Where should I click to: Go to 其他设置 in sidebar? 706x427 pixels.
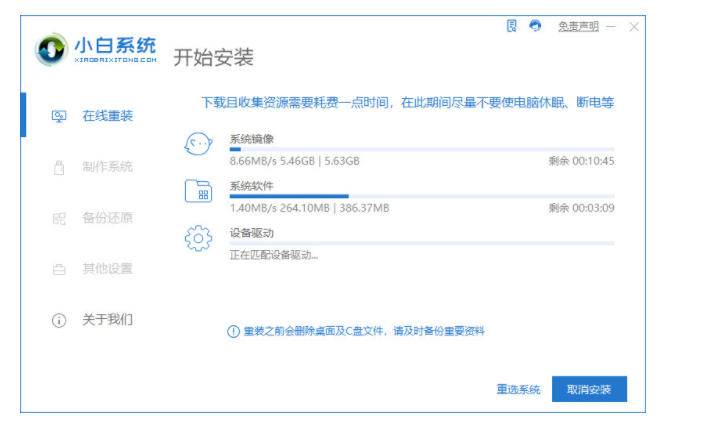click(x=107, y=269)
